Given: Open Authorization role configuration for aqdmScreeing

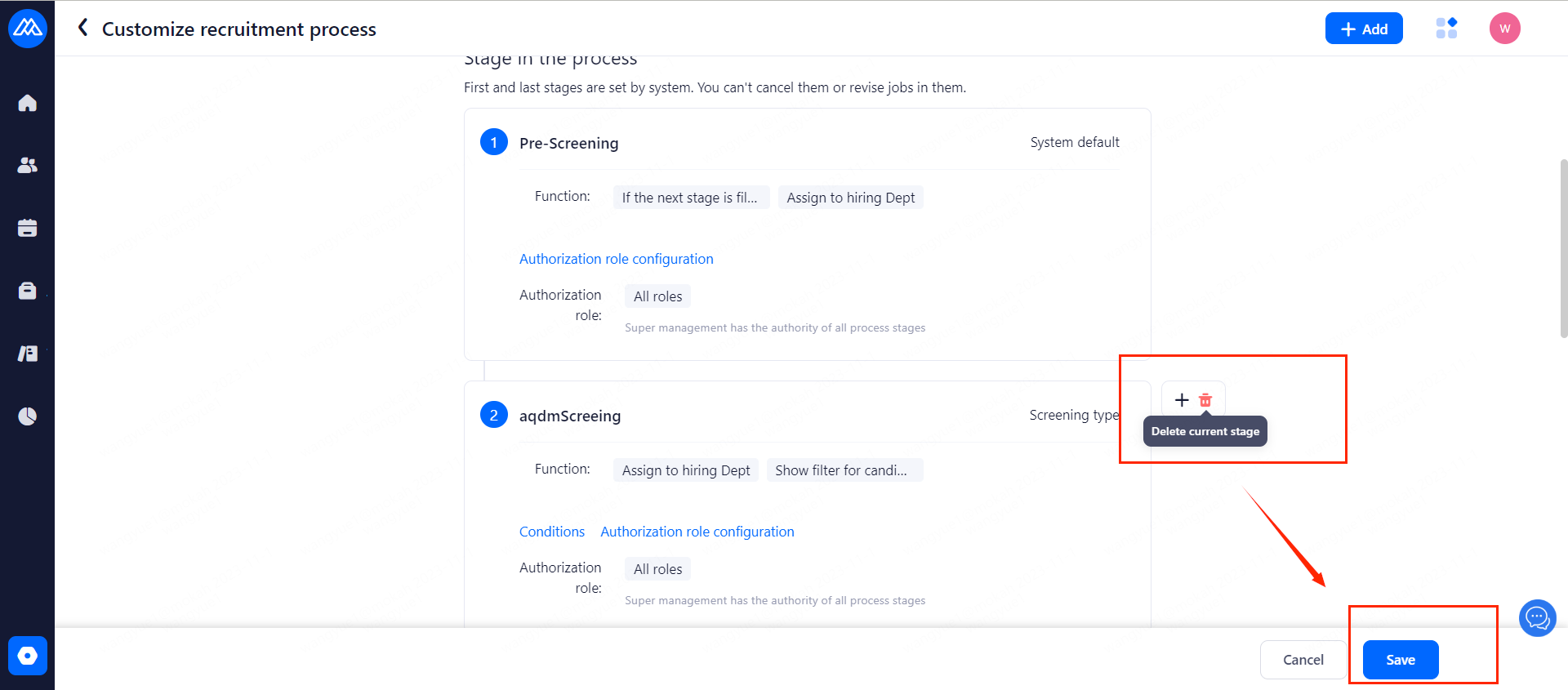Looking at the screenshot, I should pos(697,532).
